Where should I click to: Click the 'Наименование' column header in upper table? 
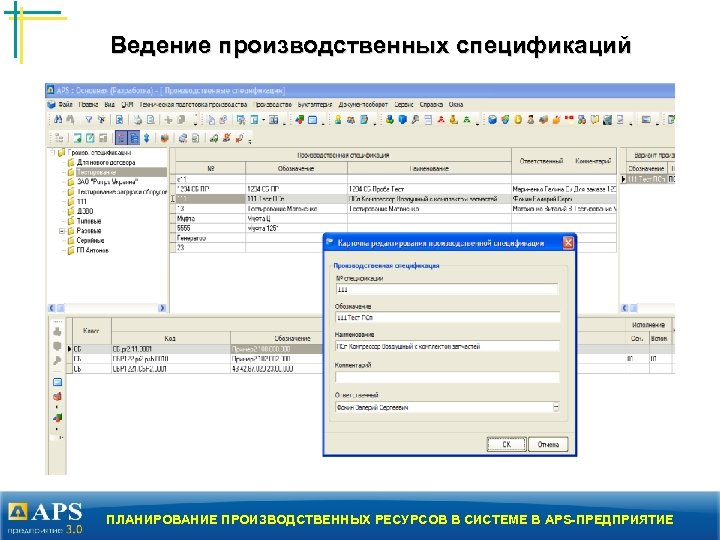click(x=429, y=169)
